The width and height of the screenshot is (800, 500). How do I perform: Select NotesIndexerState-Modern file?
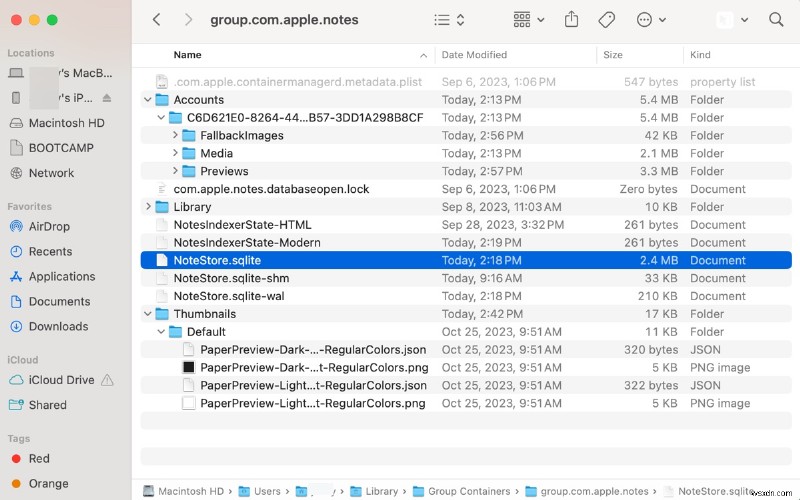tap(466, 242)
